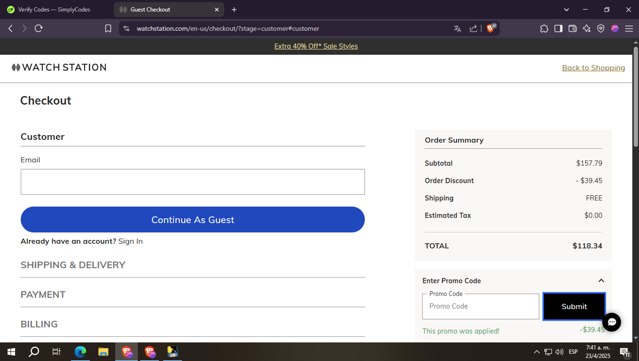Image resolution: width=639 pixels, height=361 pixels.
Task: Click the share page icon
Action: pos(473,29)
